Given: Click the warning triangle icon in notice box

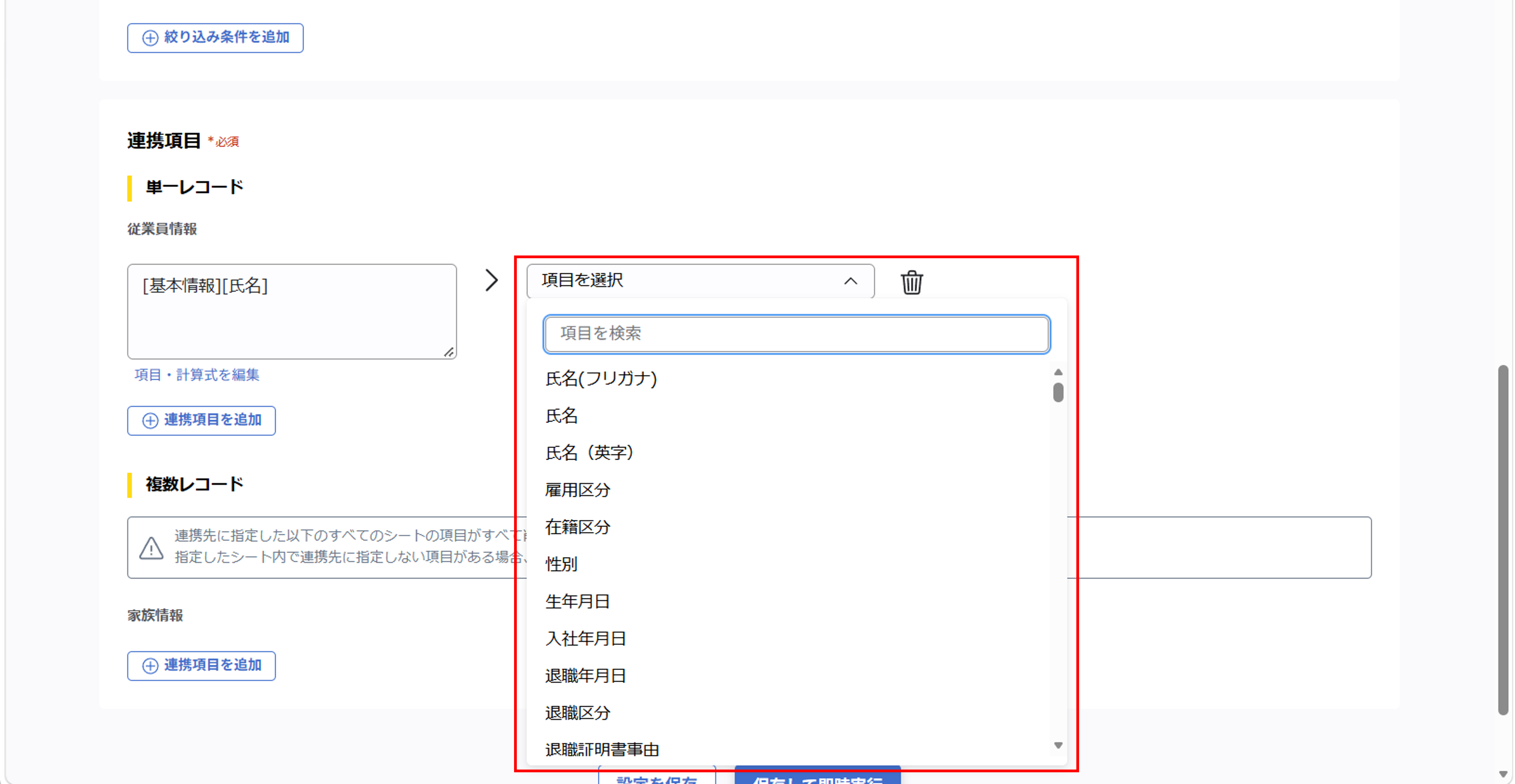Looking at the screenshot, I should (151, 547).
